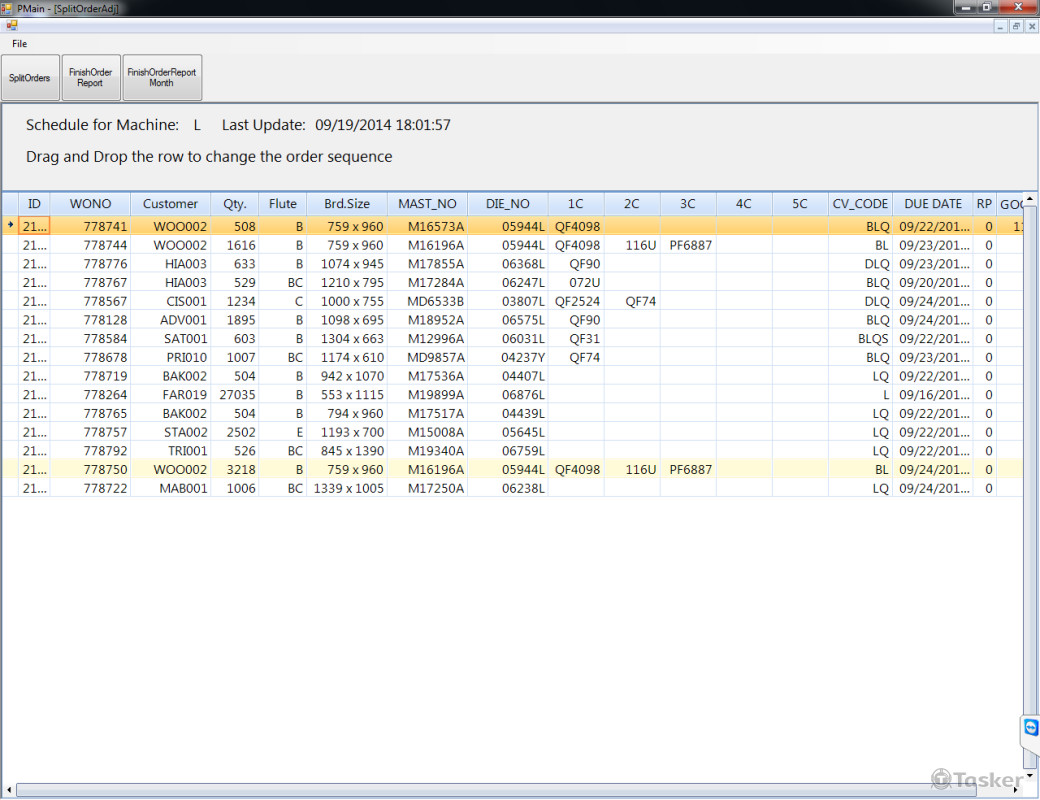Restore down the inner SplitOrderAdj window
This screenshot has height=800, width=1040.
point(1017,26)
